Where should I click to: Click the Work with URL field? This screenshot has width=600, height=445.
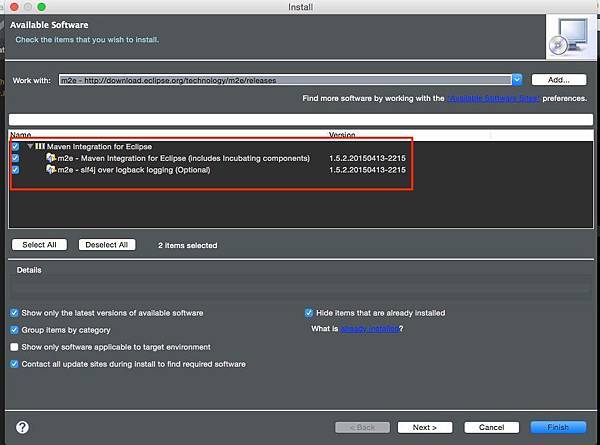click(285, 80)
